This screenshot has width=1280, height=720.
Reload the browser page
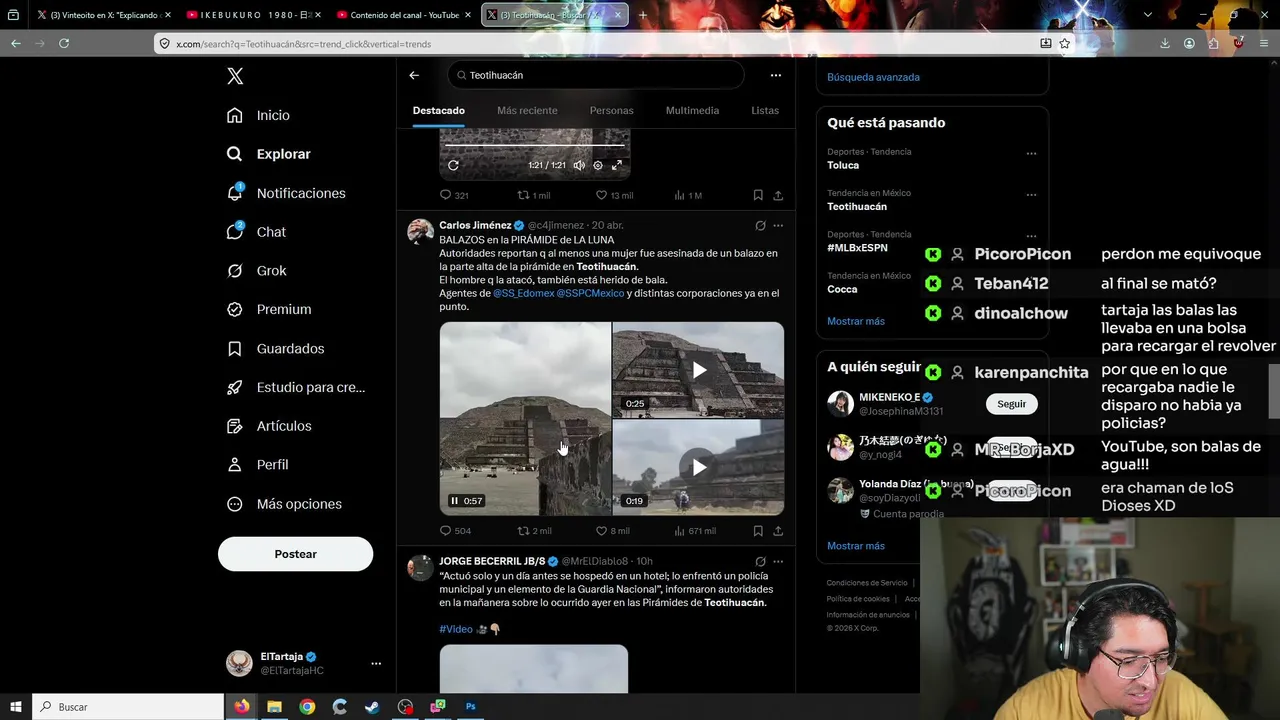[64, 43]
